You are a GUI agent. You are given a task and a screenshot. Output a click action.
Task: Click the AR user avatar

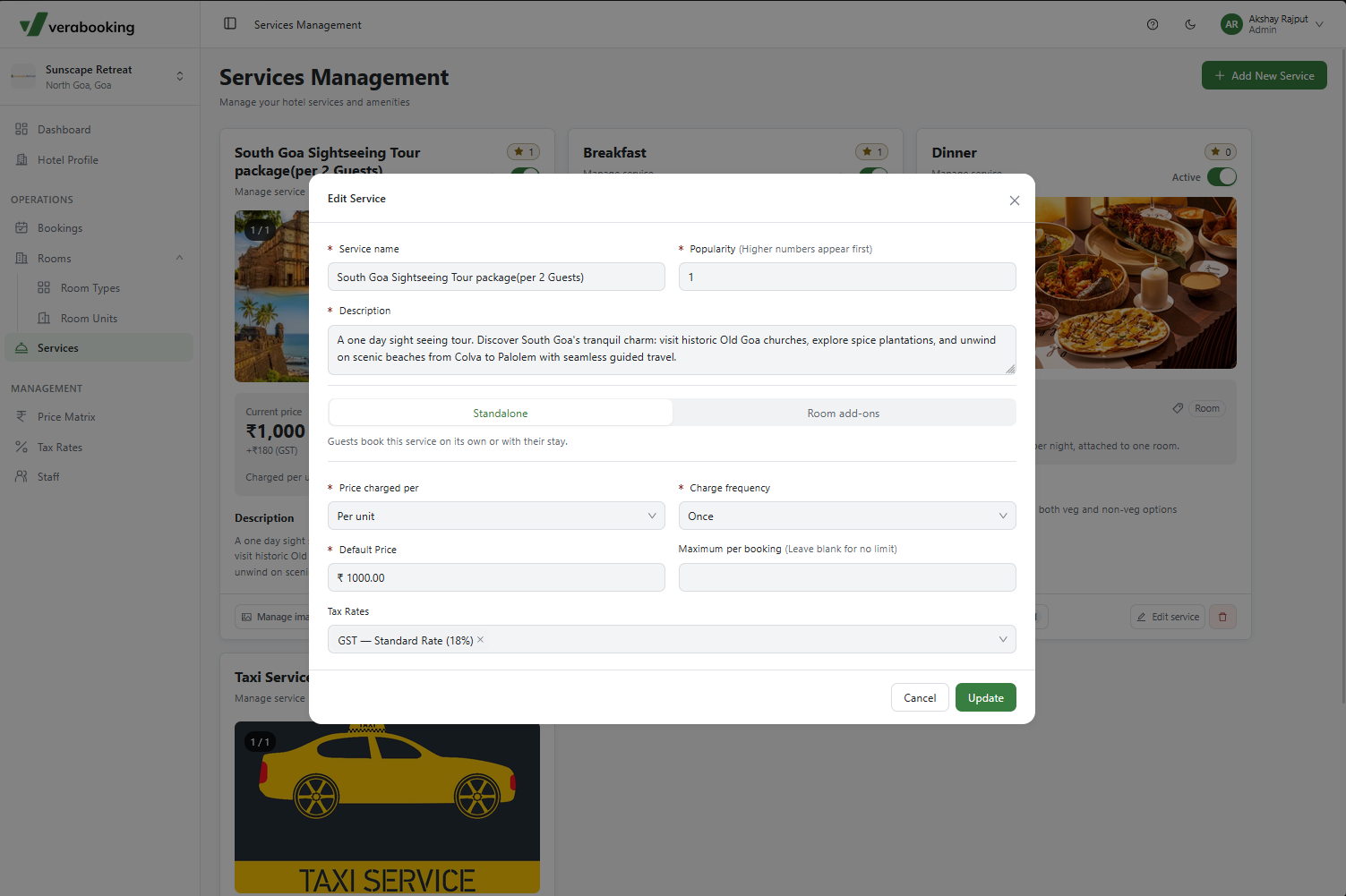(1232, 24)
